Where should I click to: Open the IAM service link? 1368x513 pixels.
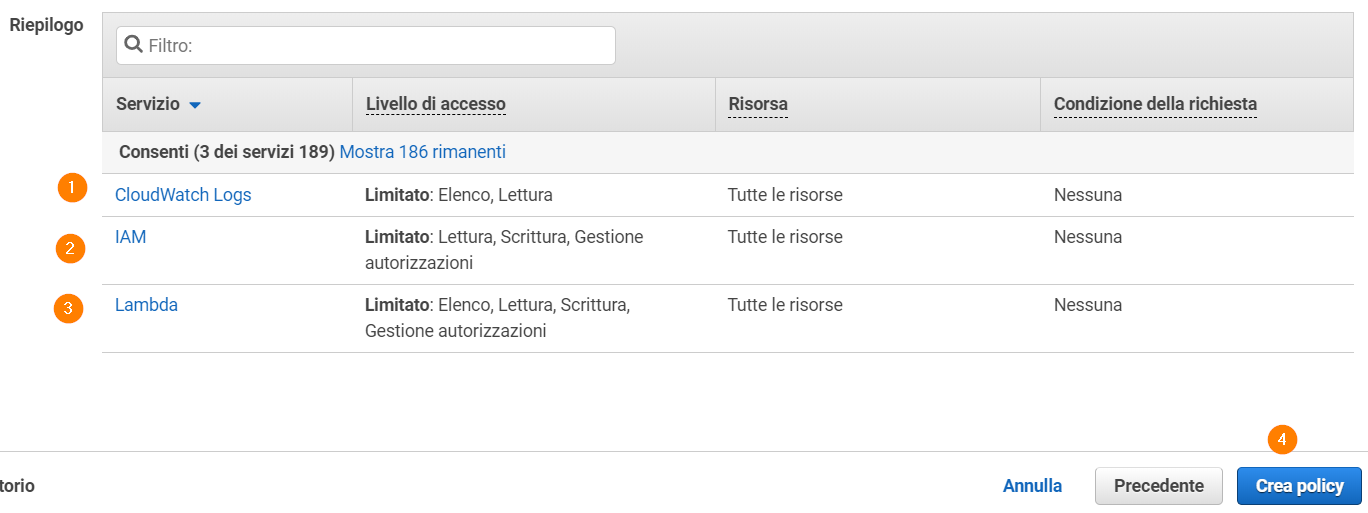click(x=131, y=237)
